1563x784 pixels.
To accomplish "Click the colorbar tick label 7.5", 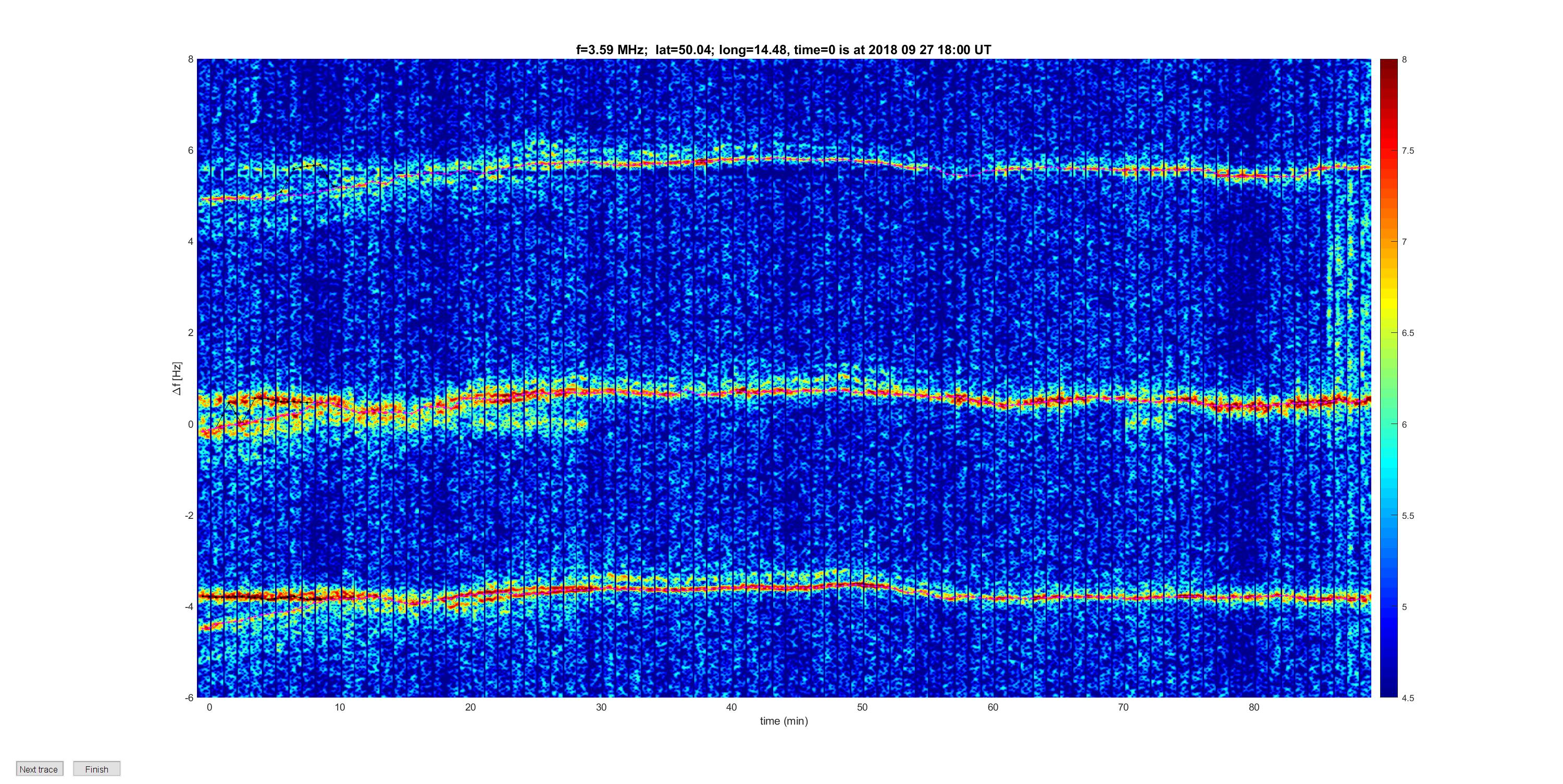I will pyautogui.click(x=1408, y=151).
